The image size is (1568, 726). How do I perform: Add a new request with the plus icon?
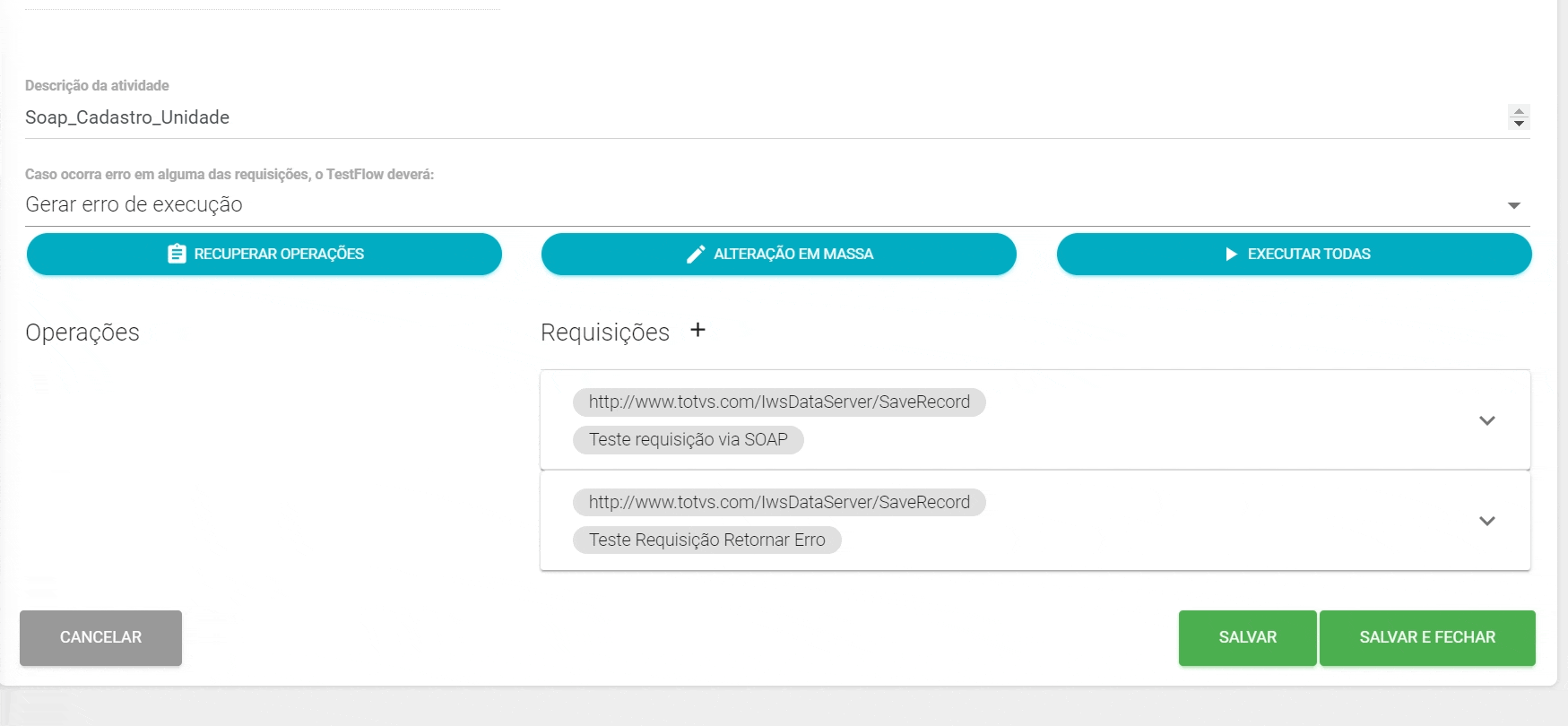(698, 330)
